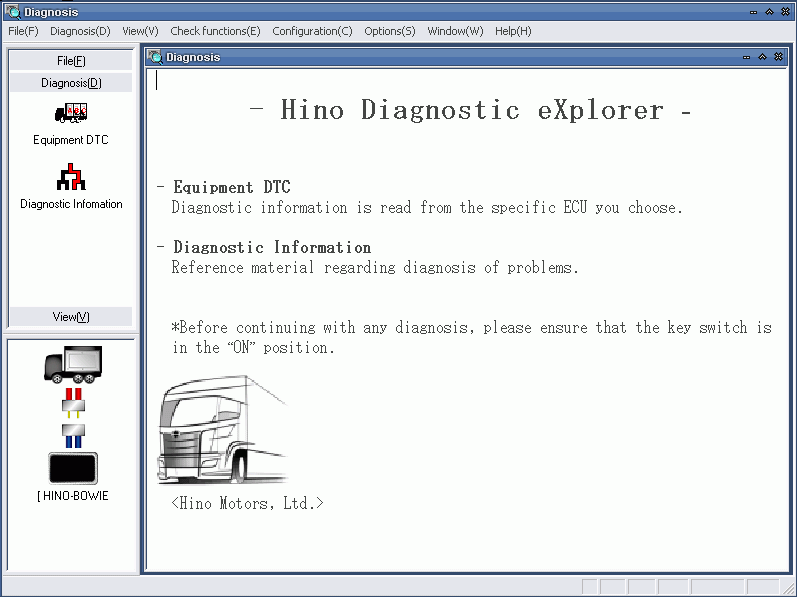The image size is (797, 597).
Task: Click the Hino Motors, Ltd. caption
Action: tap(247, 503)
